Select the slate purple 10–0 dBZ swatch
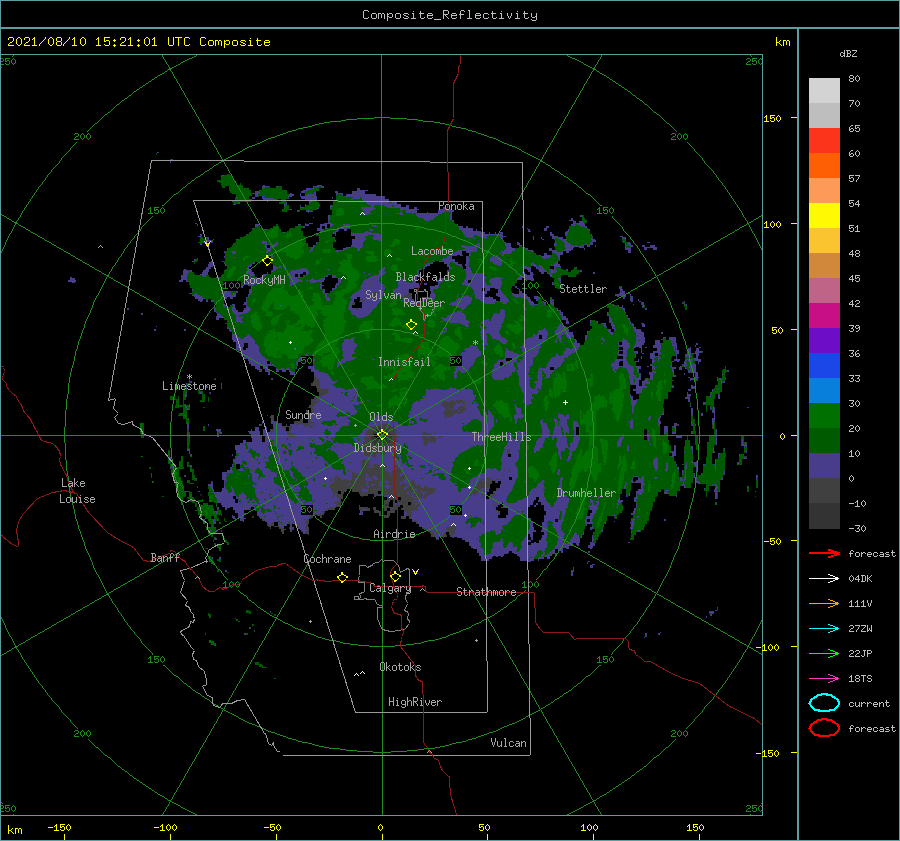900x841 pixels. [824, 466]
